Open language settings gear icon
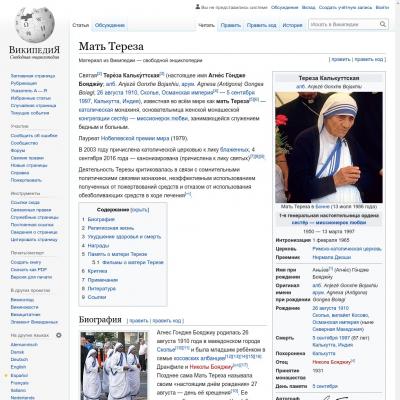The height and width of the screenshot is (400, 400). pos(59,335)
